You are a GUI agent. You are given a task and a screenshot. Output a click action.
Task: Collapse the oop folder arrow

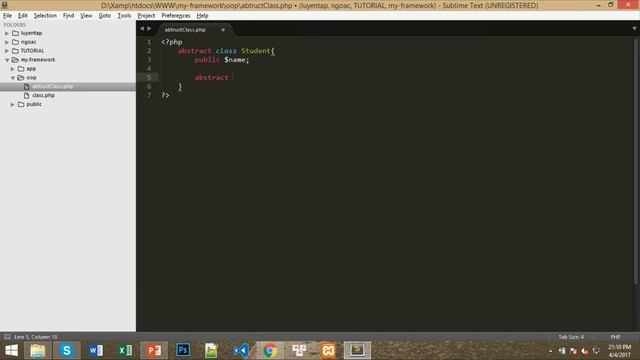[x=13, y=78]
